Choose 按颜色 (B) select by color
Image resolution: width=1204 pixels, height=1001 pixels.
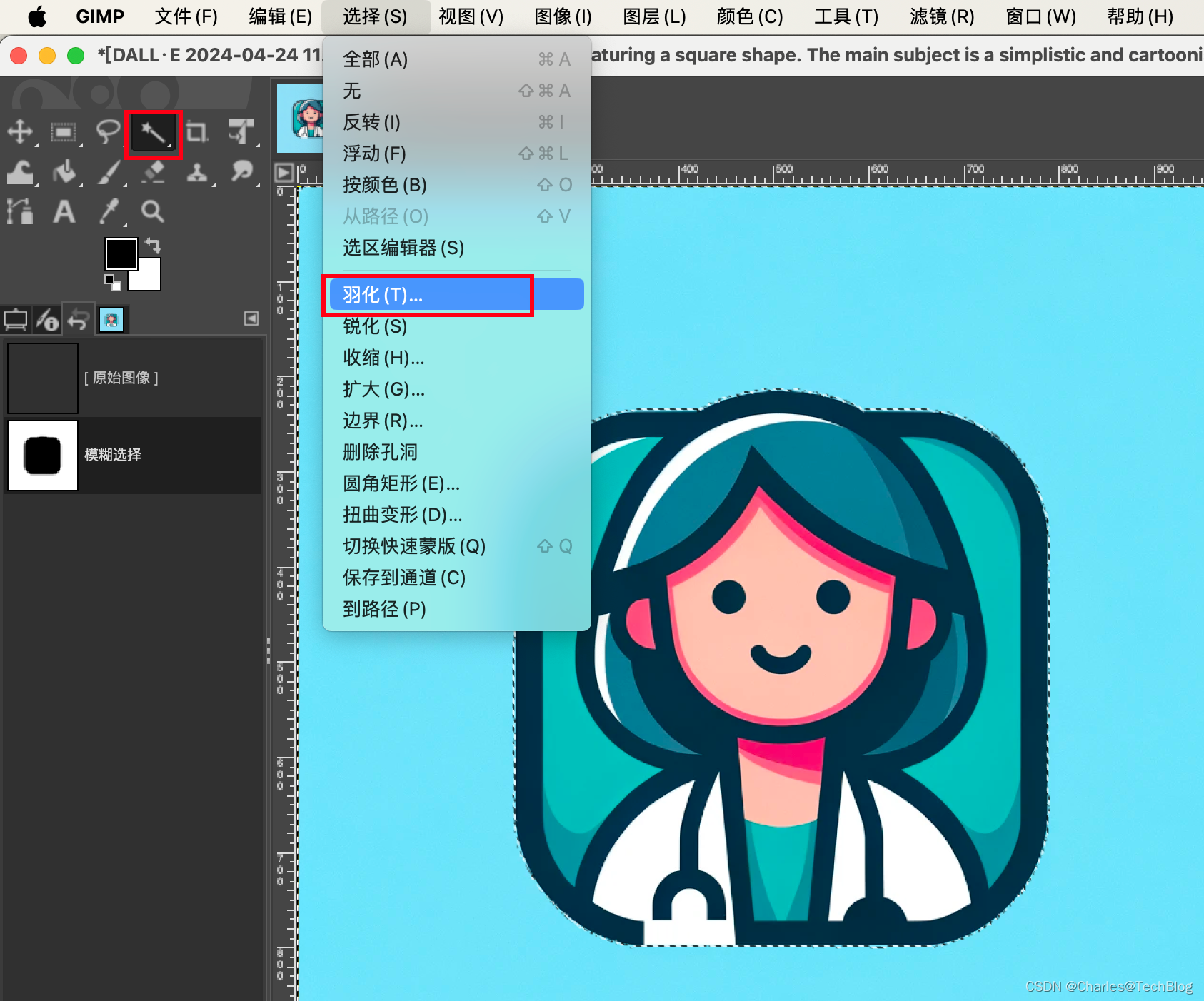click(456, 185)
